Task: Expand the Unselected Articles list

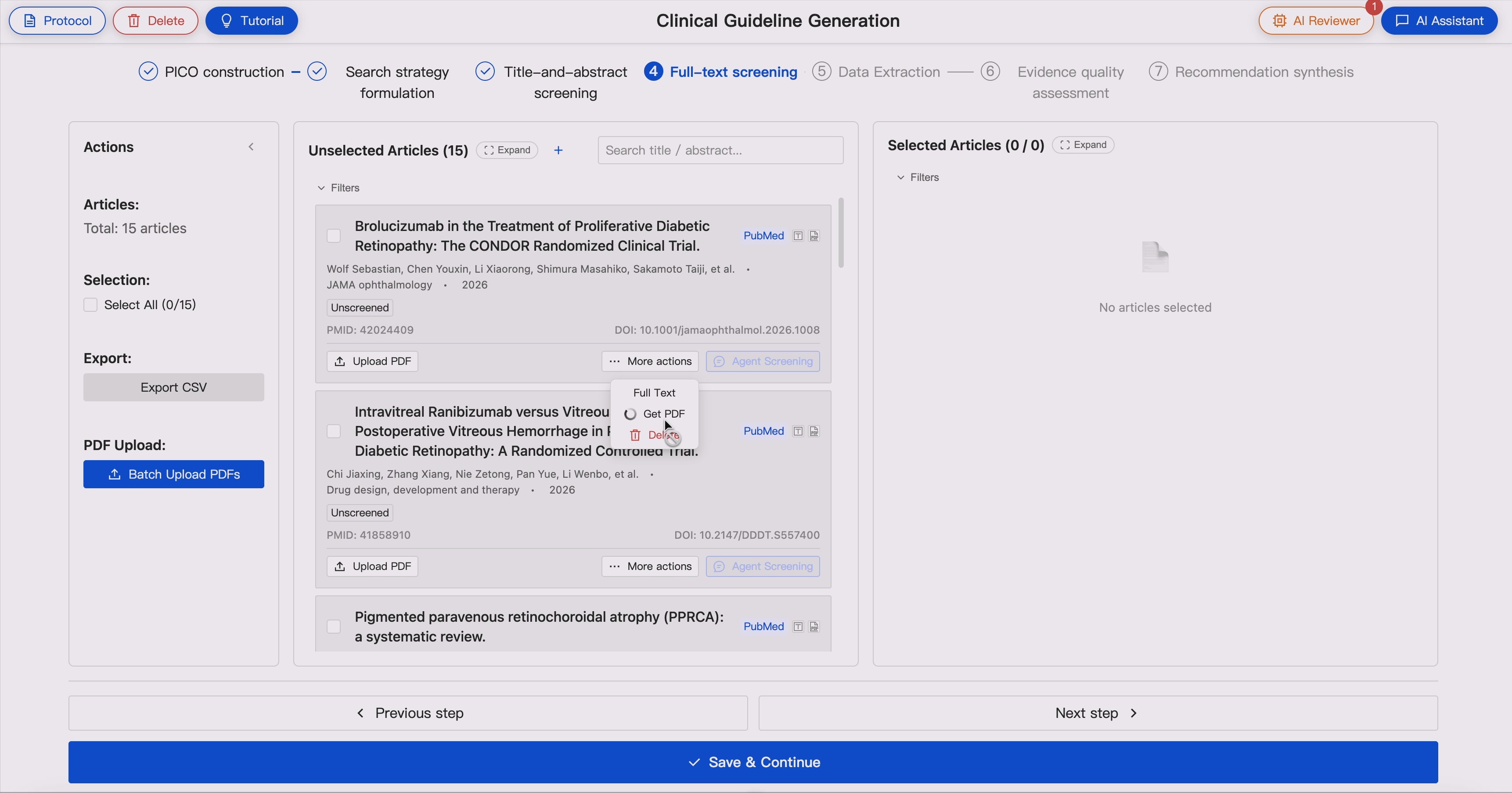Action: 507,150
